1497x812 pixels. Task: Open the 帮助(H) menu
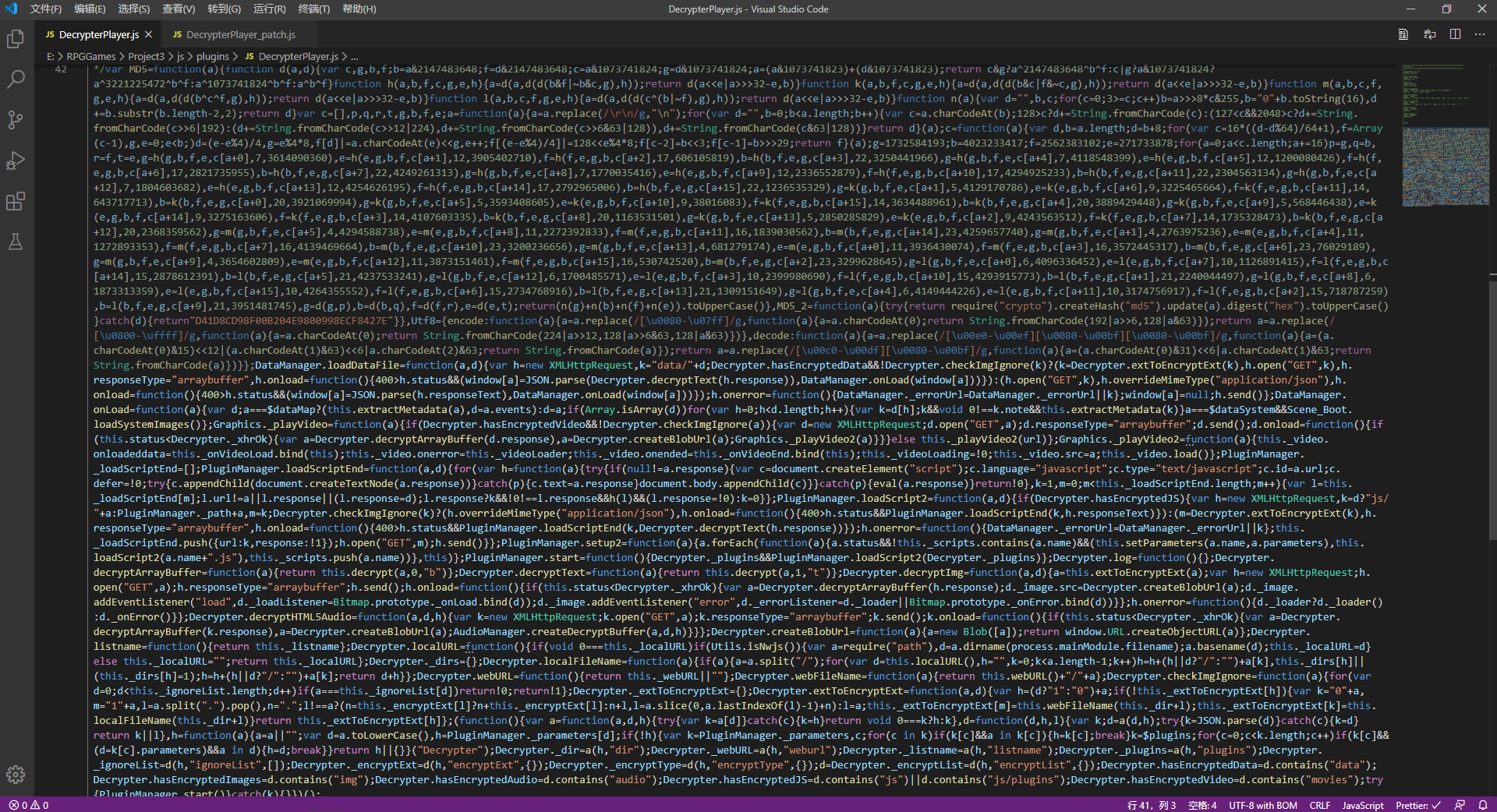pos(359,9)
